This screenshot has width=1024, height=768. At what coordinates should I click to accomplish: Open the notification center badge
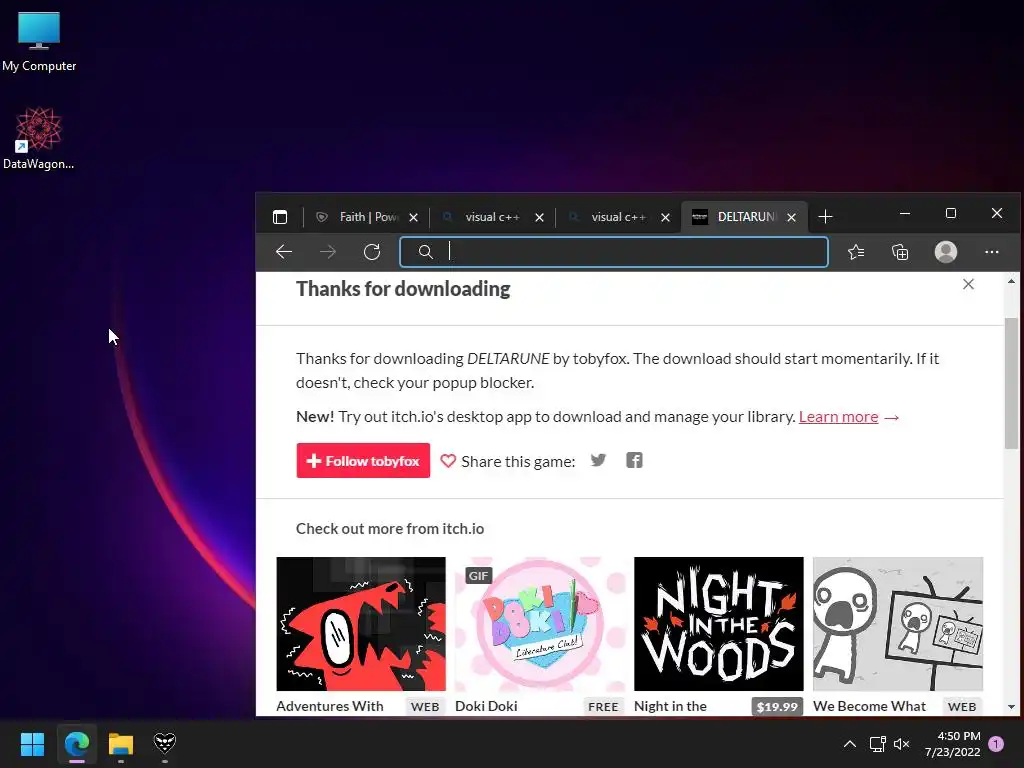tap(996, 744)
